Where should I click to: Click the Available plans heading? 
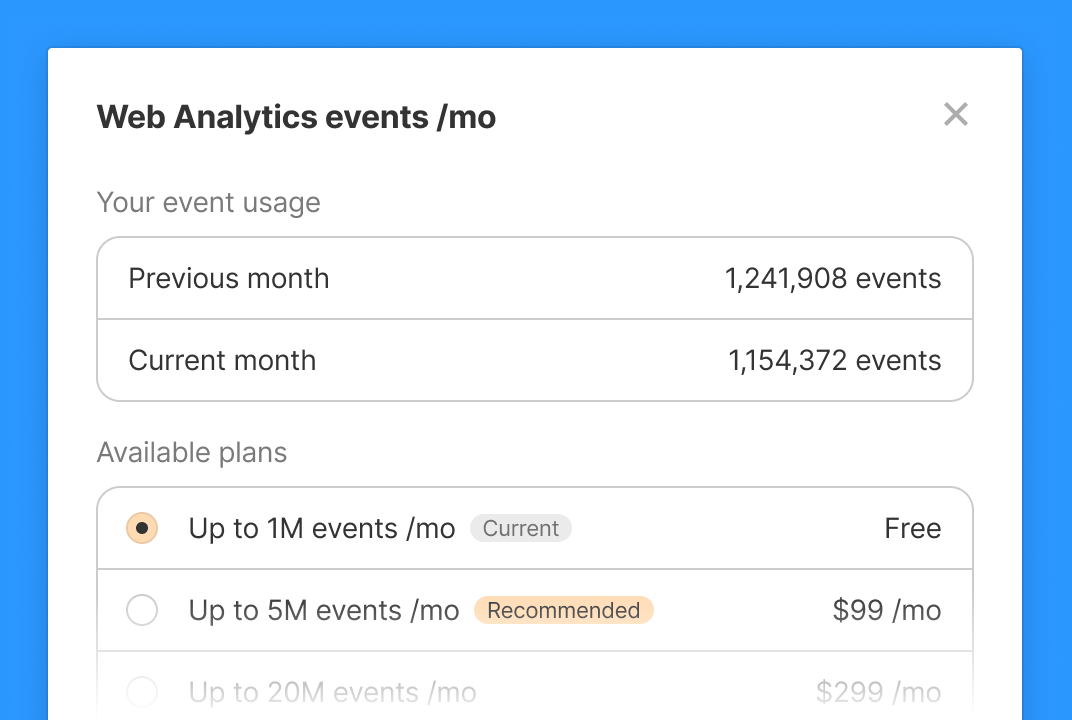click(x=191, y=452)
